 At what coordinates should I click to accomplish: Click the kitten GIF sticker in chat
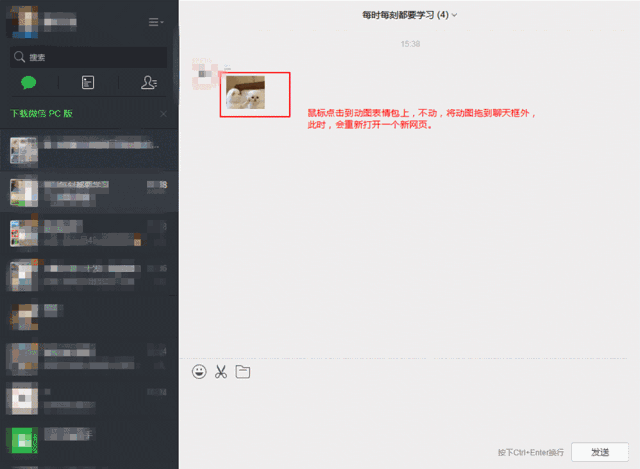pyautogui.click(x=245, y=92)
